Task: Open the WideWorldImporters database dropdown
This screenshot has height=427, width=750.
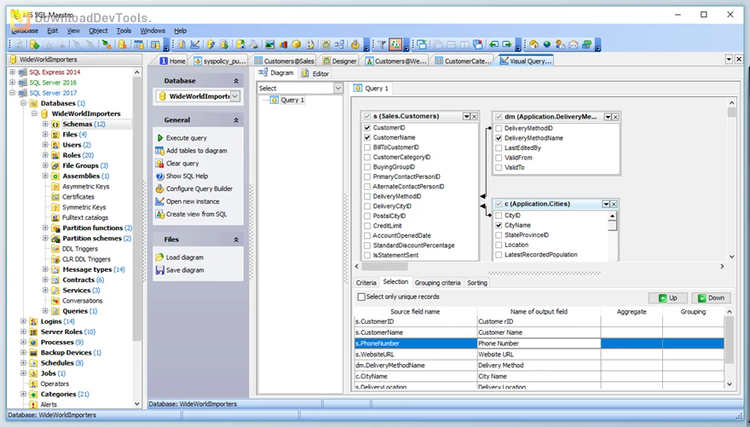Action: tap(235, 96)
